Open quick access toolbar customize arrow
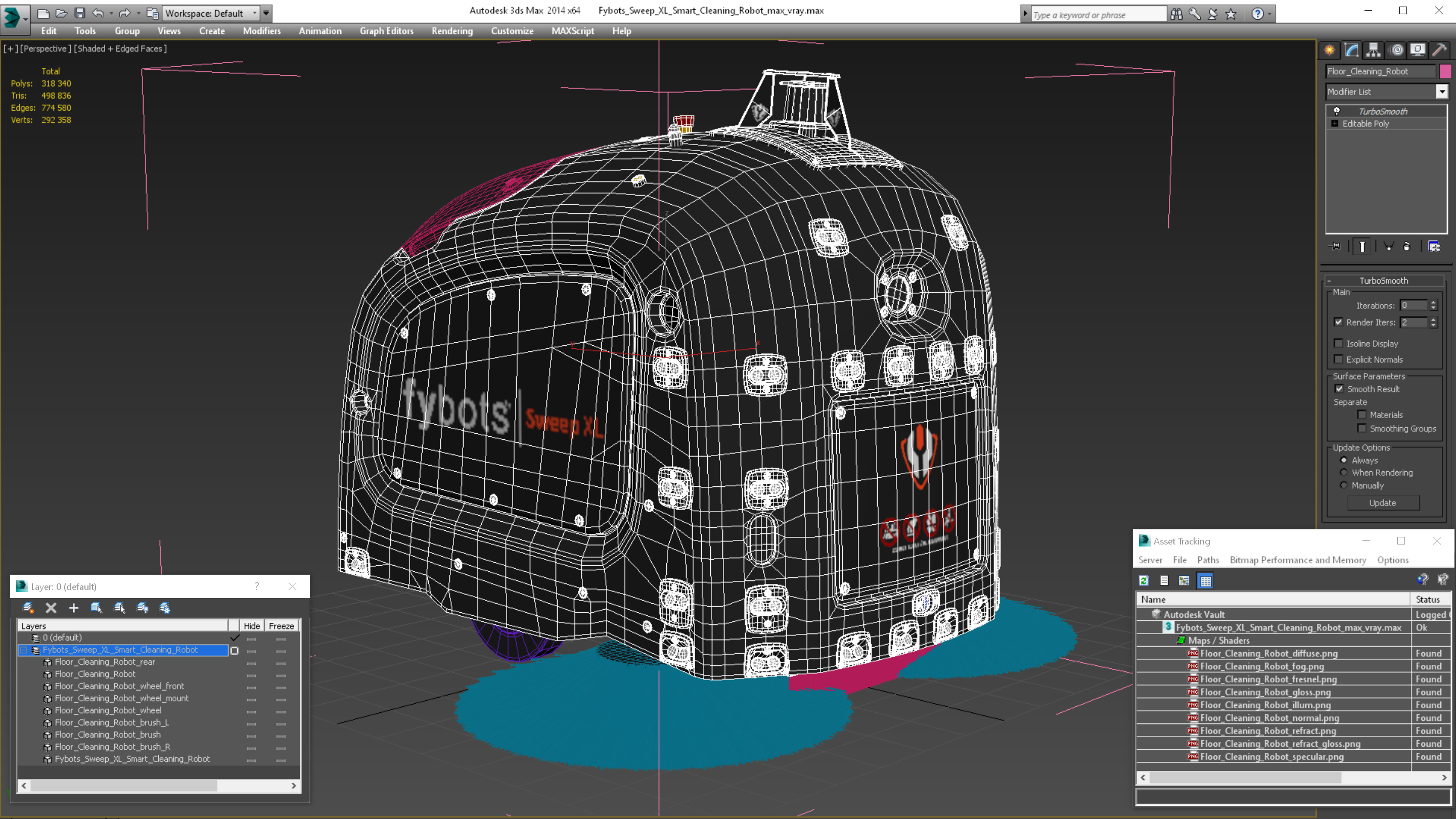1456x819 pixels. [x=265, y=13]
